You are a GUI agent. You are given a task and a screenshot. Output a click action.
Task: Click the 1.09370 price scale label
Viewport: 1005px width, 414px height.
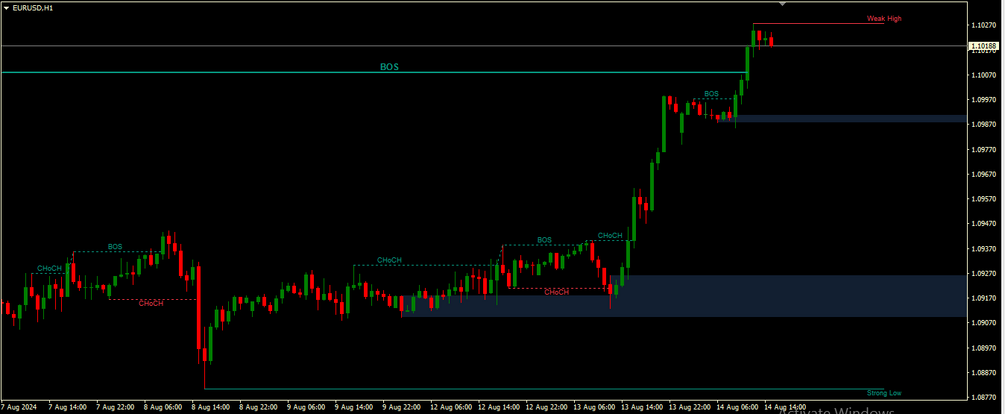pyautogui.click(x=984, y=249)
